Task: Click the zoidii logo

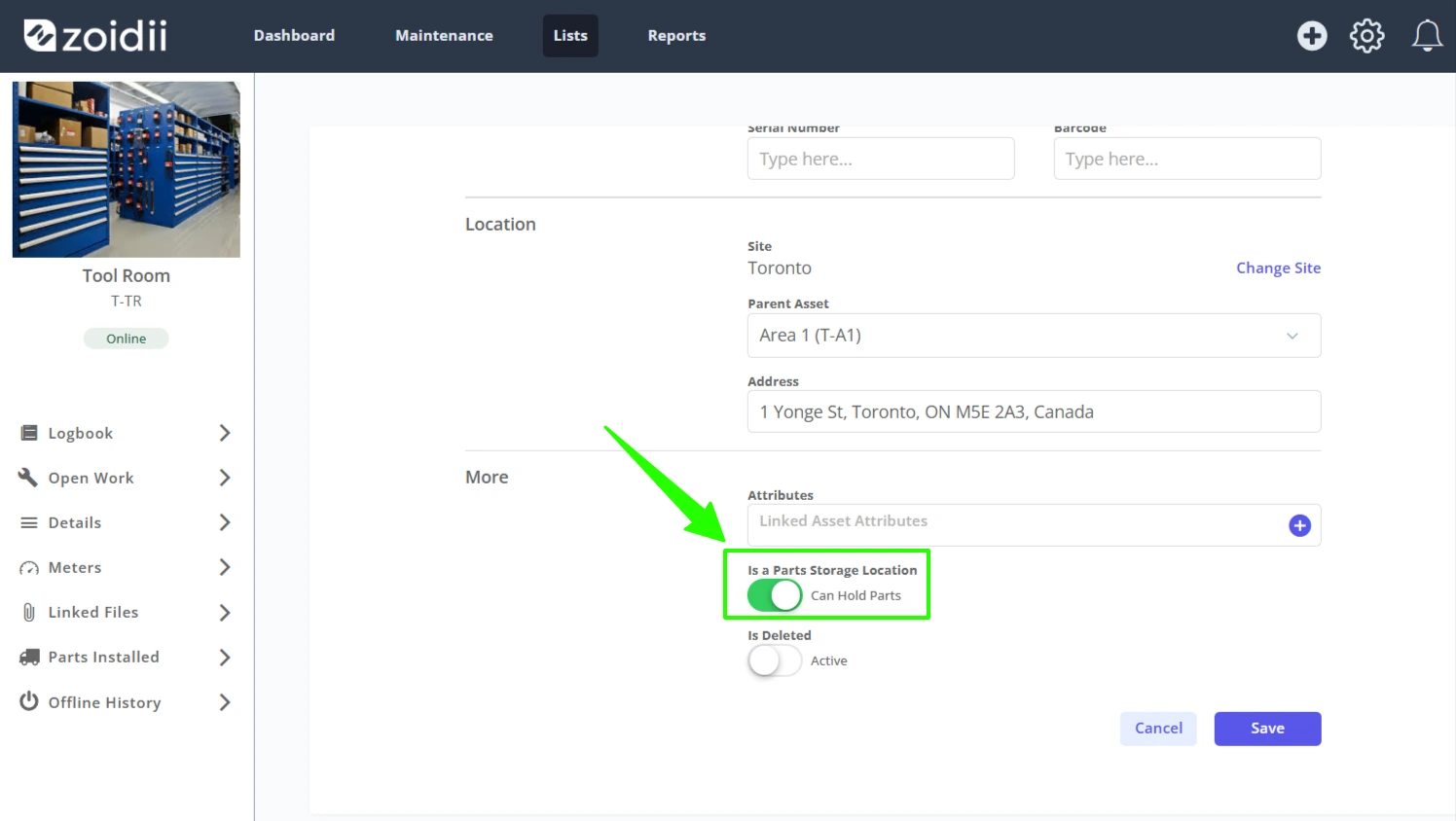Action: 95,36
